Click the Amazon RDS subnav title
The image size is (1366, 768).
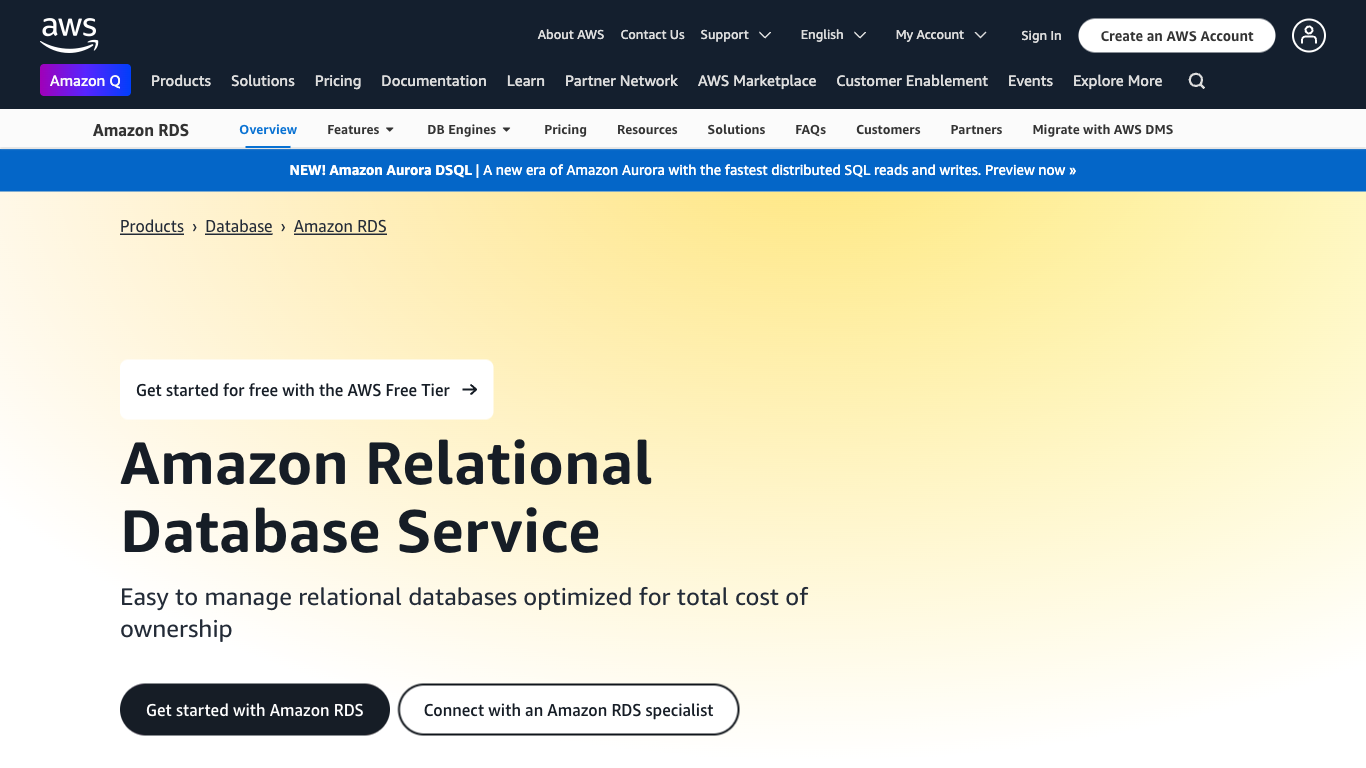pyautogui.click(x=141, y=130)
